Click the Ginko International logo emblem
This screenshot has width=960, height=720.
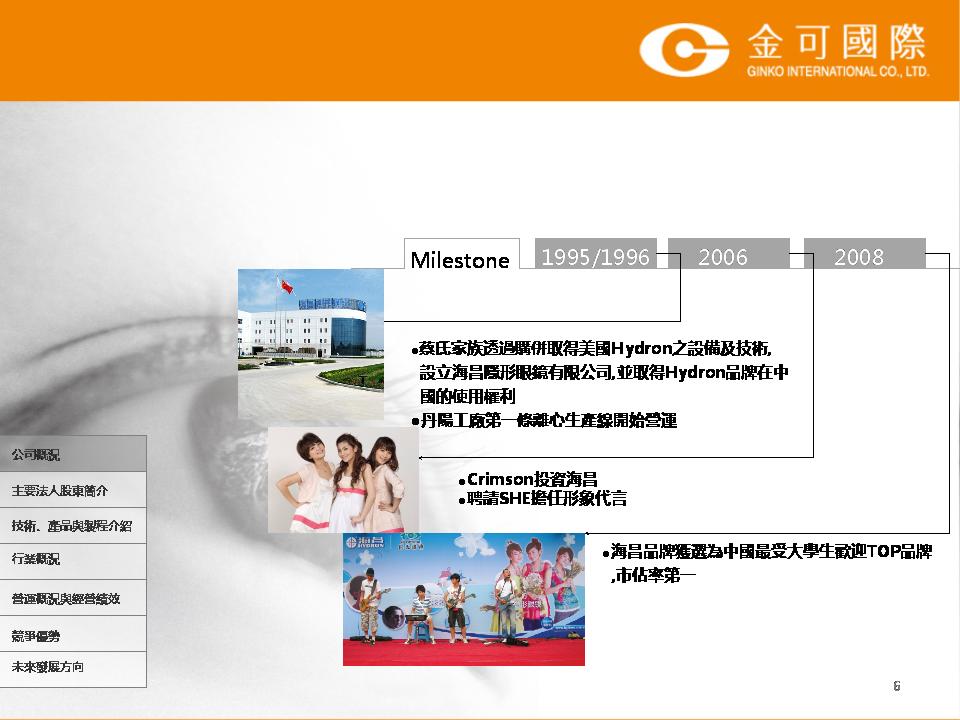coord(684,49)
